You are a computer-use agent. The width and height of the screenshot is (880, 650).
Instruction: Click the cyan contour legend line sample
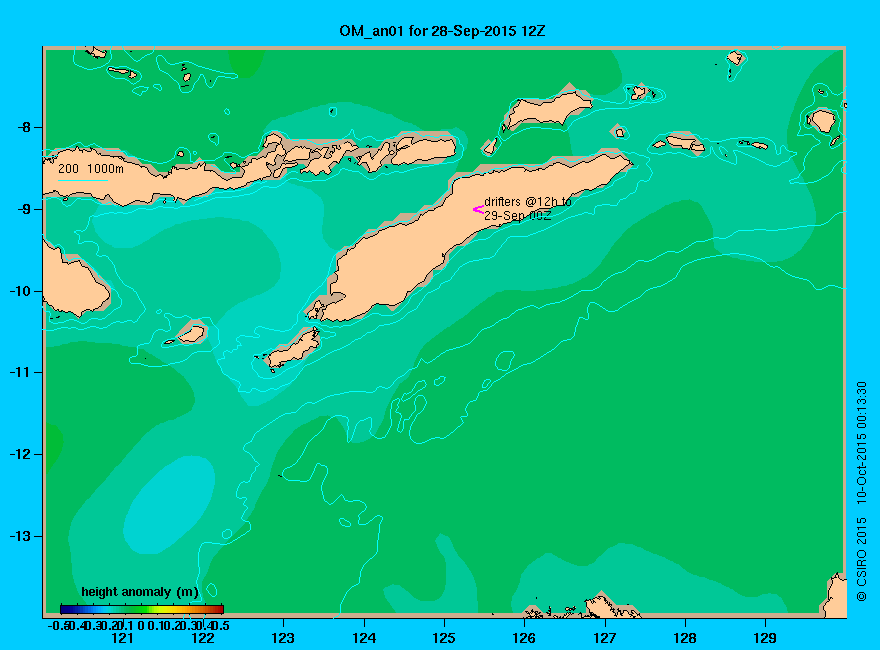pyautogui.click(x=83, y=180)
